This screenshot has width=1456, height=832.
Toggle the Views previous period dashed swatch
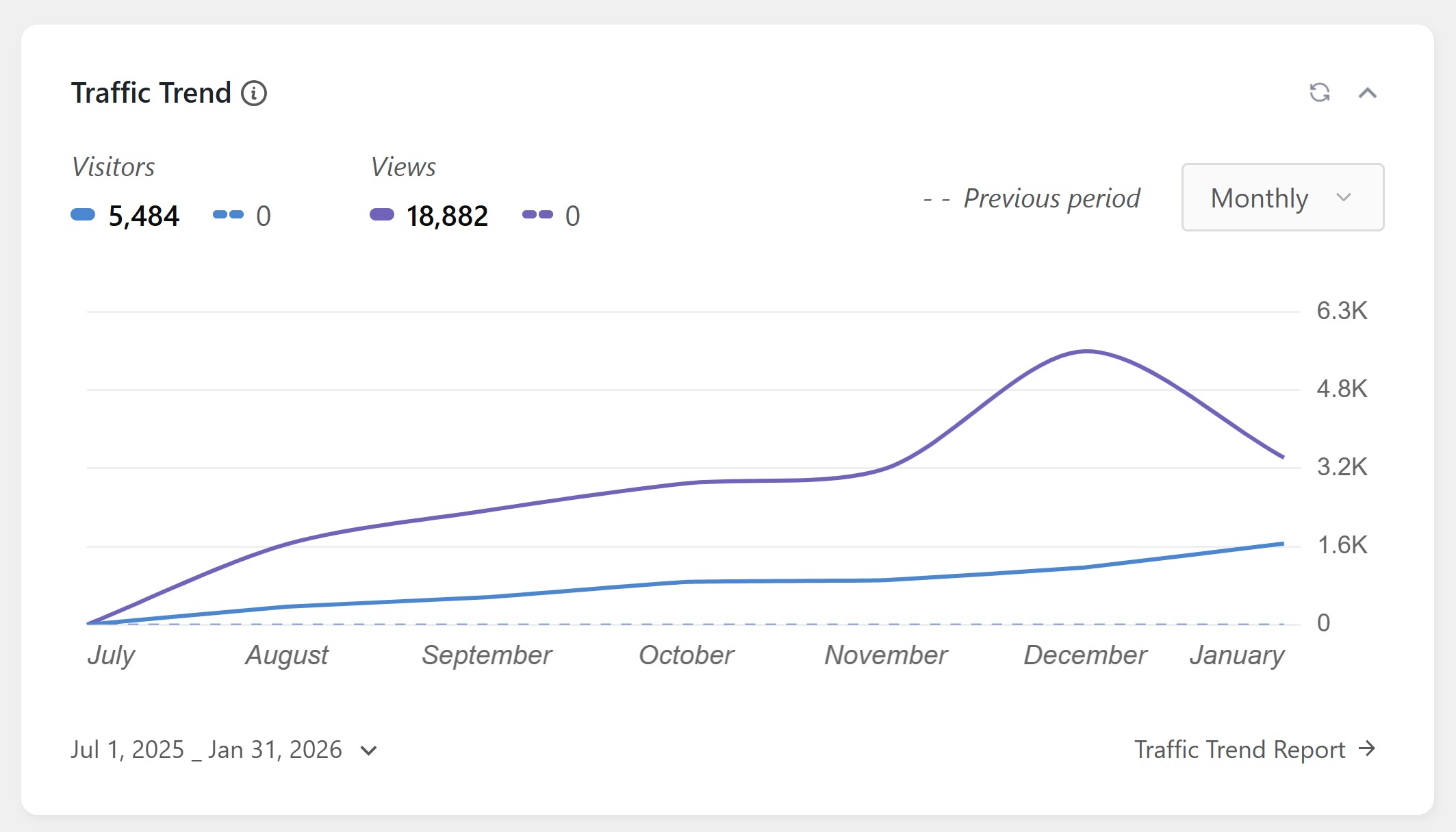(537, 215)
